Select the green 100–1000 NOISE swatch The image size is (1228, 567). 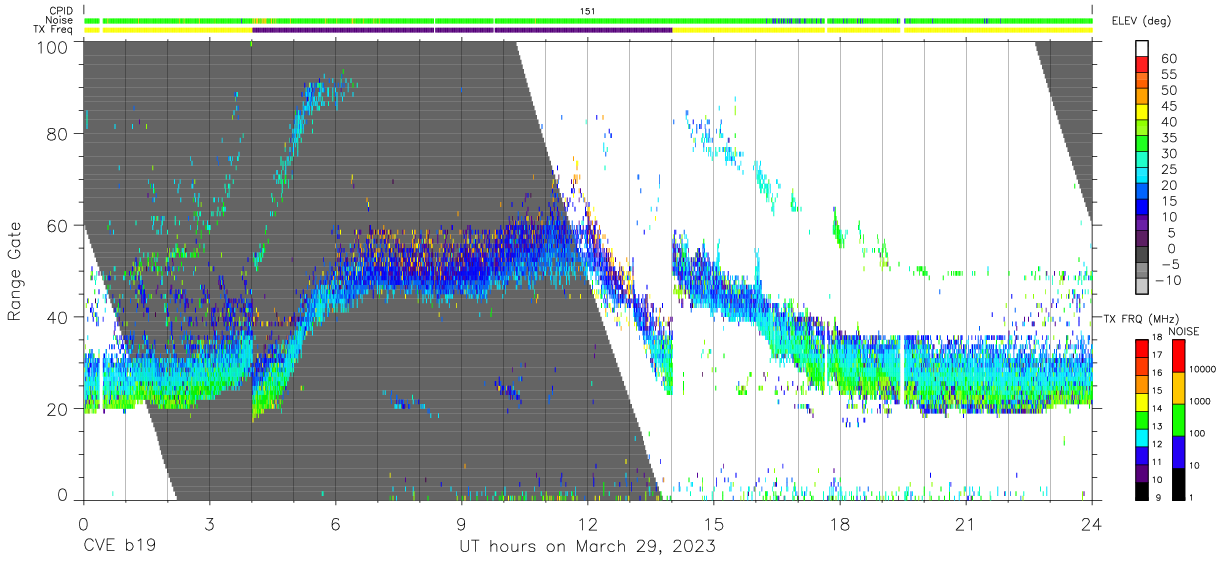point(1177,420)
